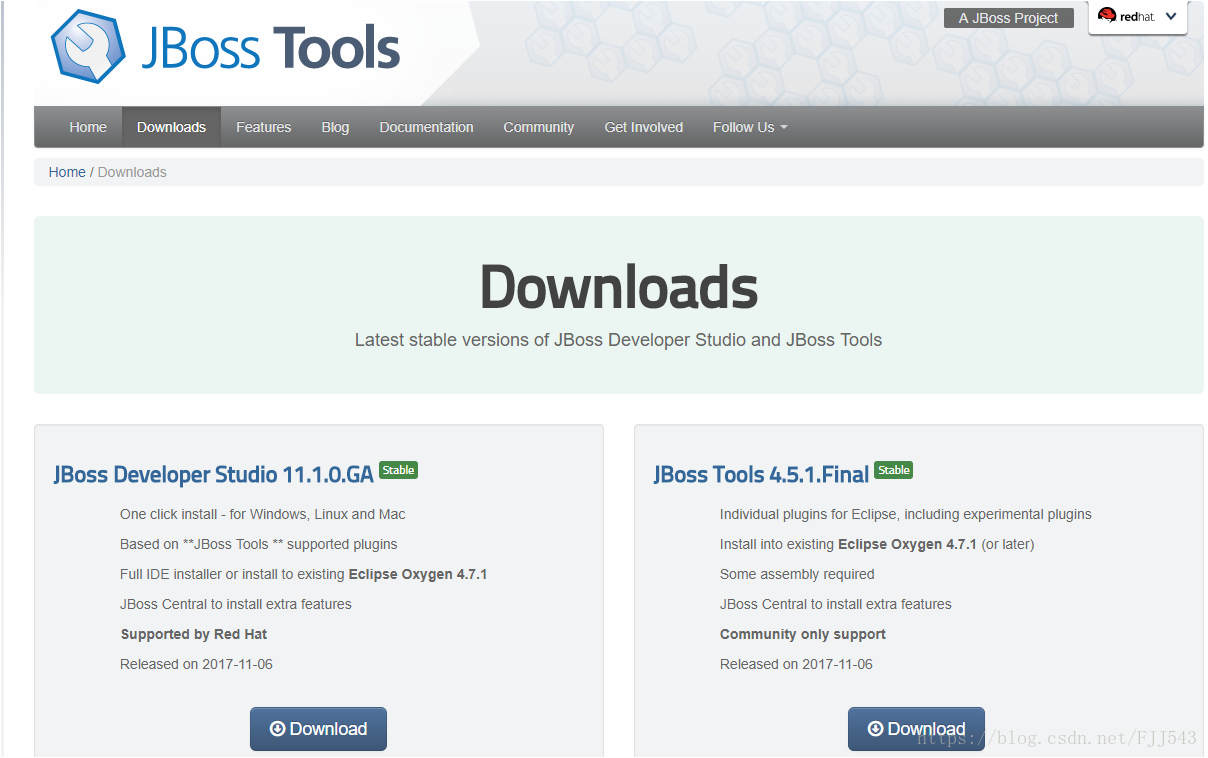Open the Community nav item
Screen dimensions: 1208x758
point(539,127)
